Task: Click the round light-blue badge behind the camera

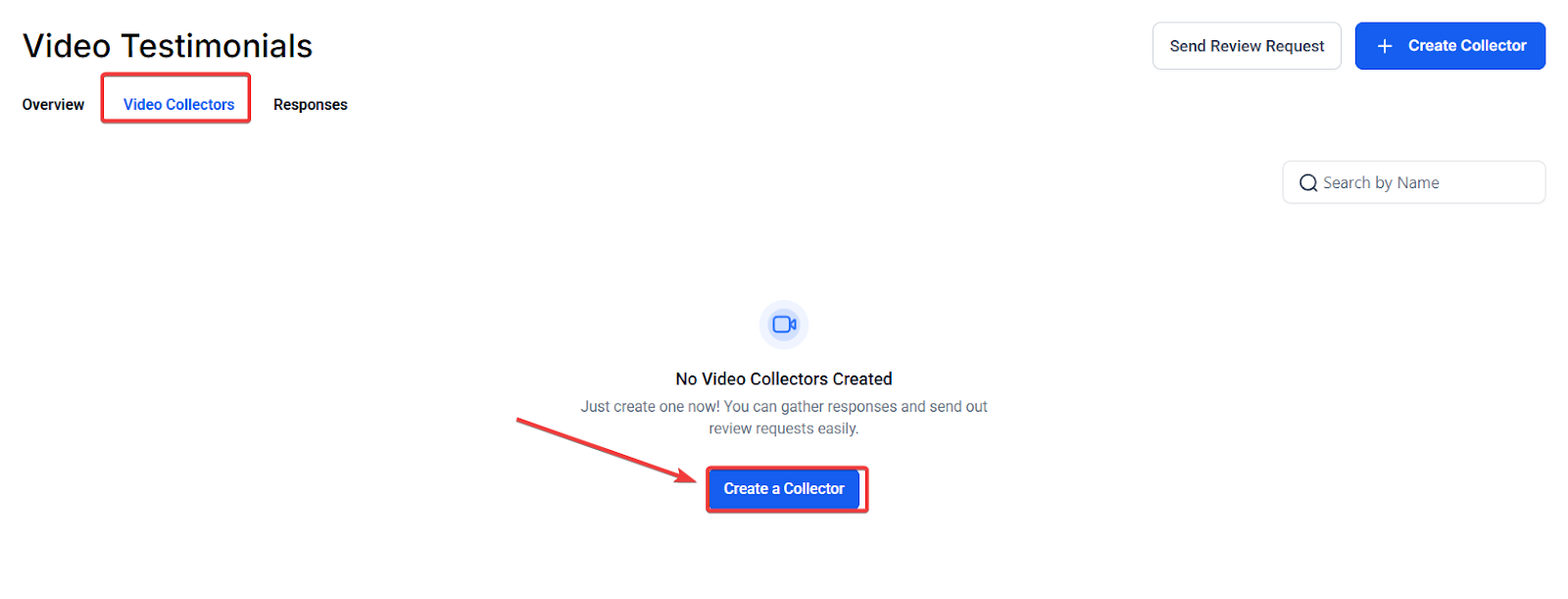Action: [784, 324]
